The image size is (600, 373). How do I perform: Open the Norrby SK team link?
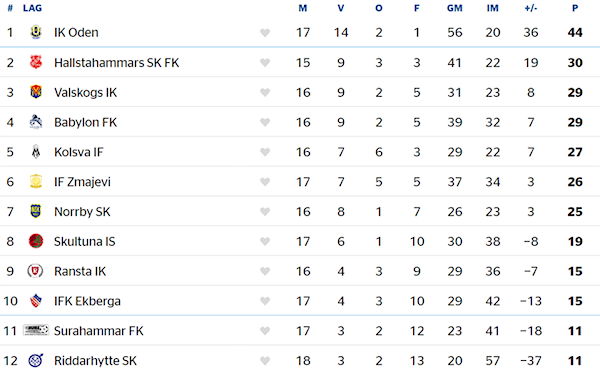[x=82, y=212]
